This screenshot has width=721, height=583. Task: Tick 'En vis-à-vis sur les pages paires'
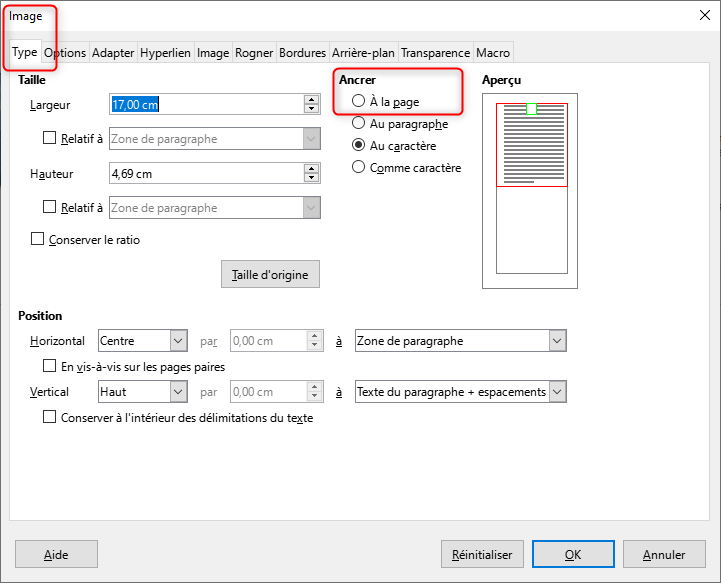pyautogui.click(x=50, y=366)
